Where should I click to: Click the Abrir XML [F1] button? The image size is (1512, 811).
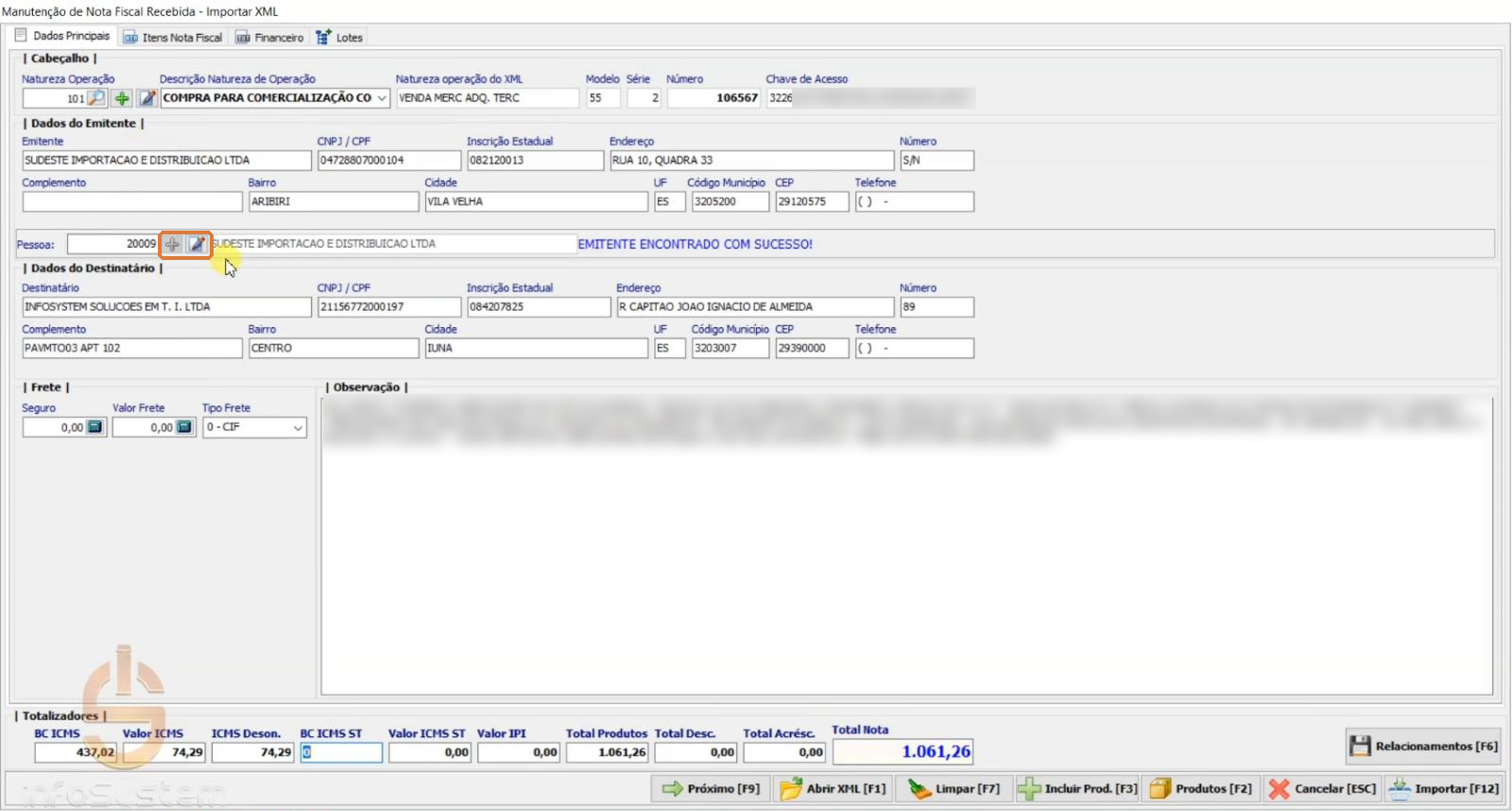(x=833, y=788)
